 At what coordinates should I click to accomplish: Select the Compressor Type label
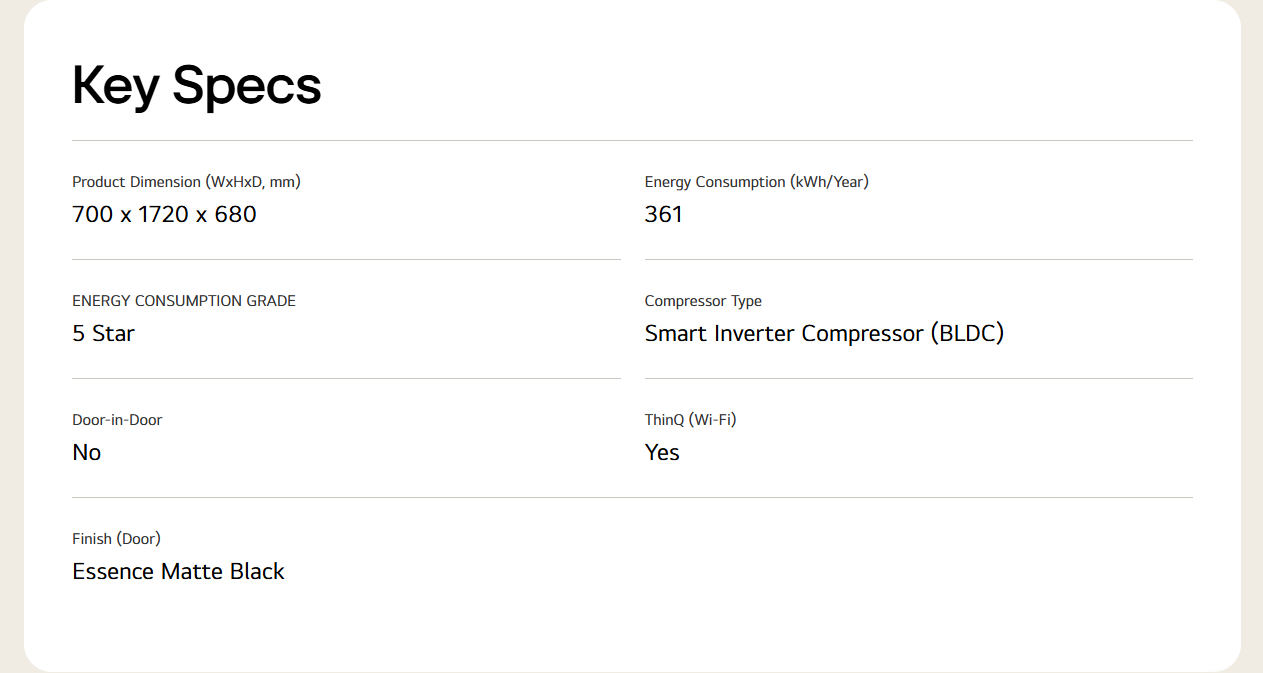click(703, 301)
